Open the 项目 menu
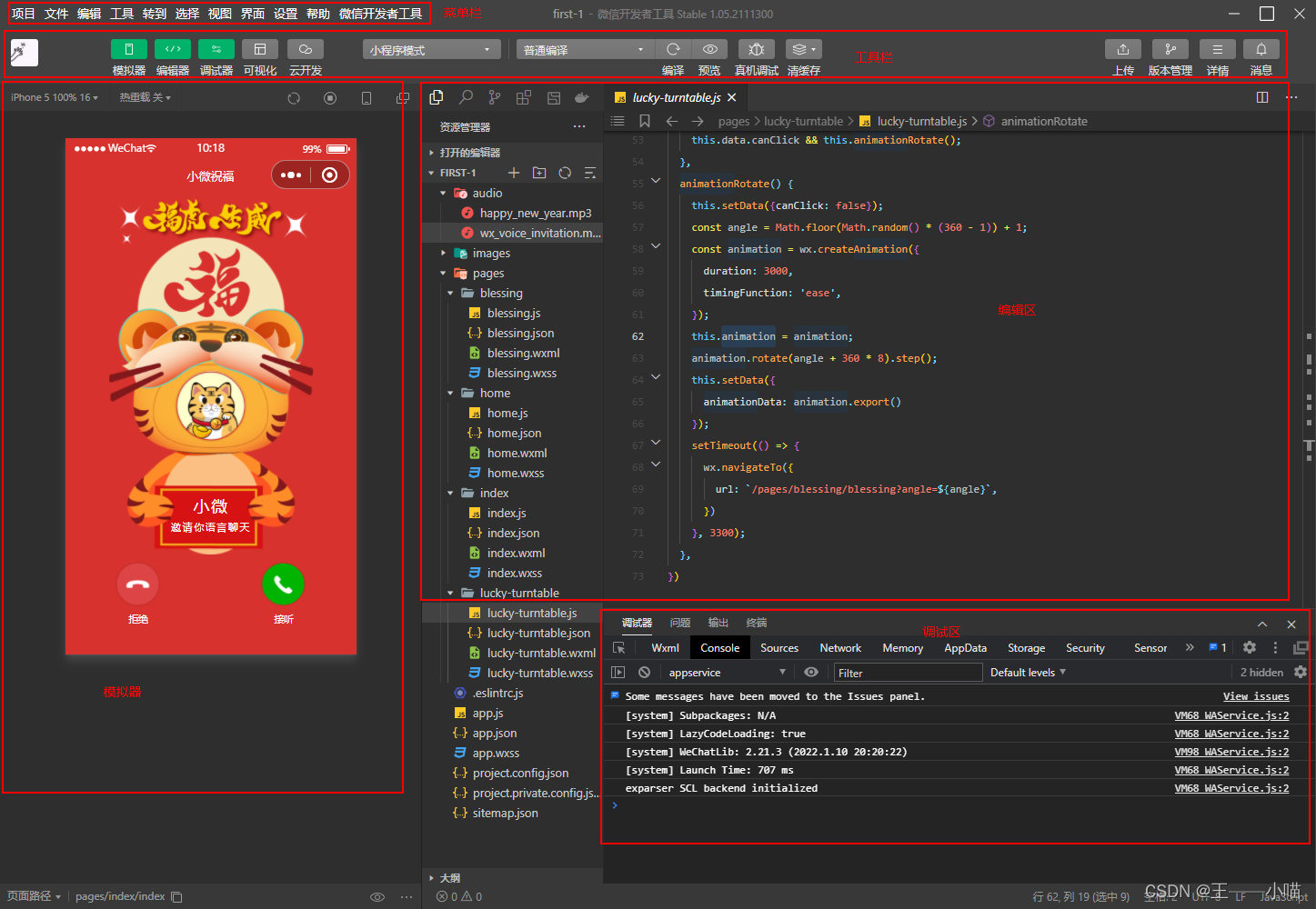This screenshot has width=1316, height=909. tap(24, 14)
